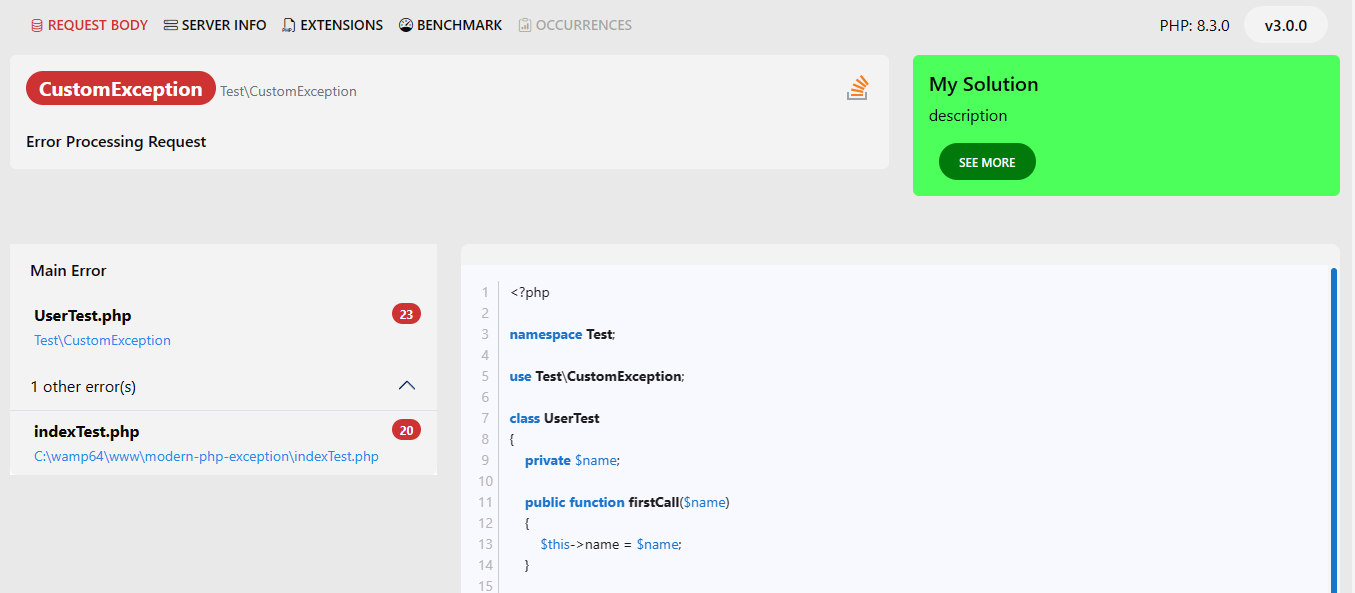Click the public function firstCall line
Viewport: 1355px width, 593px height.
627,502
